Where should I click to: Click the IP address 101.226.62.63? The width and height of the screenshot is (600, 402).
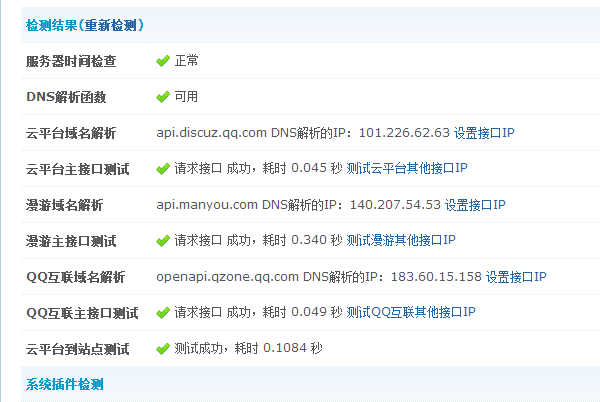pyautogui.click(x=404, y=133)
